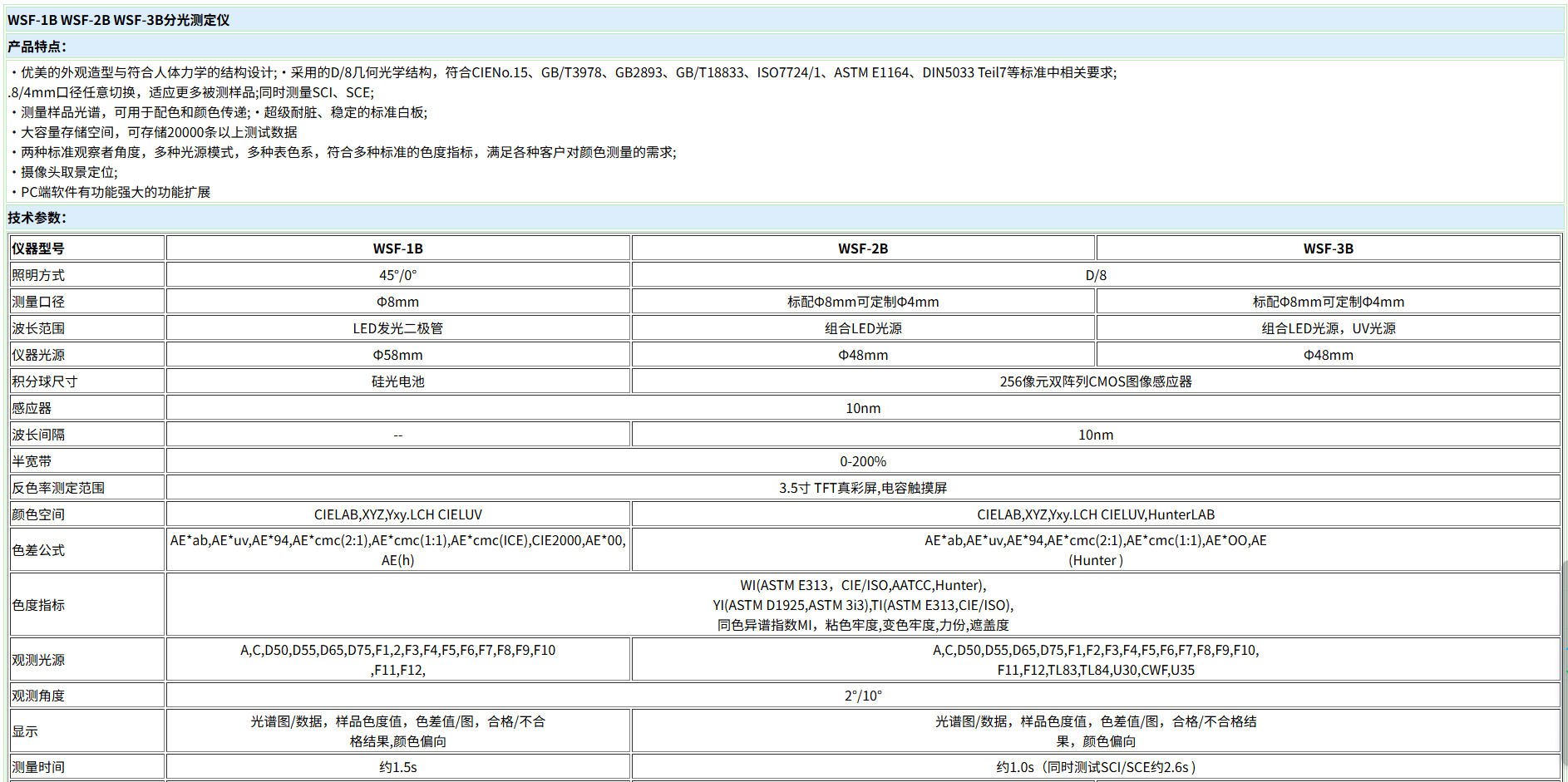Select the WSF-1B column header
The width and height of the screenshot is (1568, 782).
click(x=397, y=248)
